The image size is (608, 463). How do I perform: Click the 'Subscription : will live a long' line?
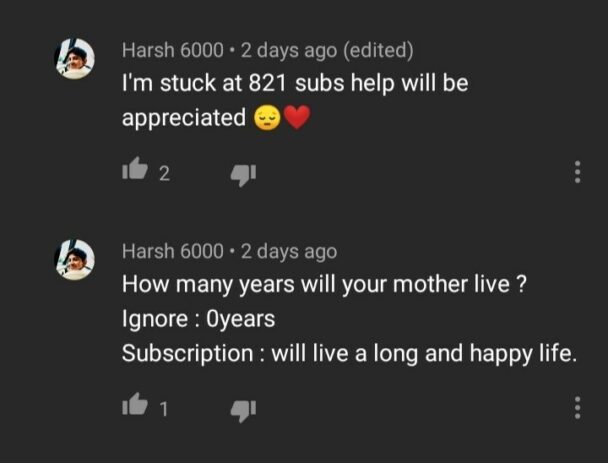point(349,354)
